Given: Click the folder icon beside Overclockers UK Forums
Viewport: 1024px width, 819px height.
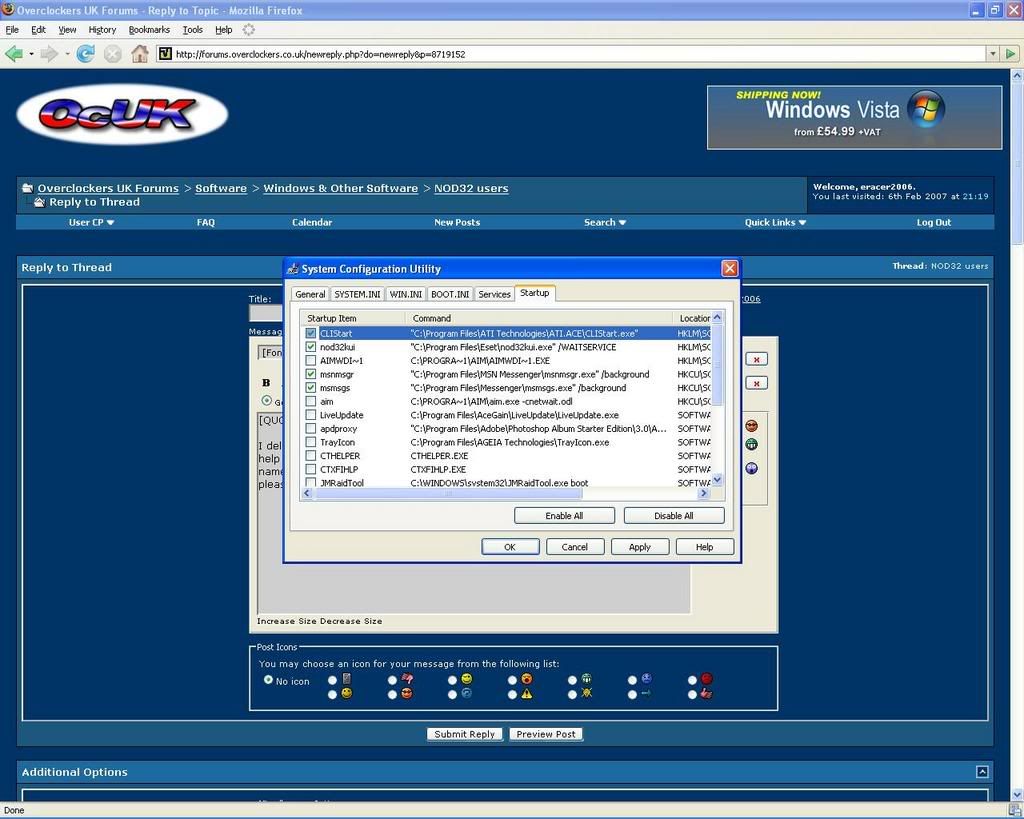Looking at the screenshot, I should (27, 188).
